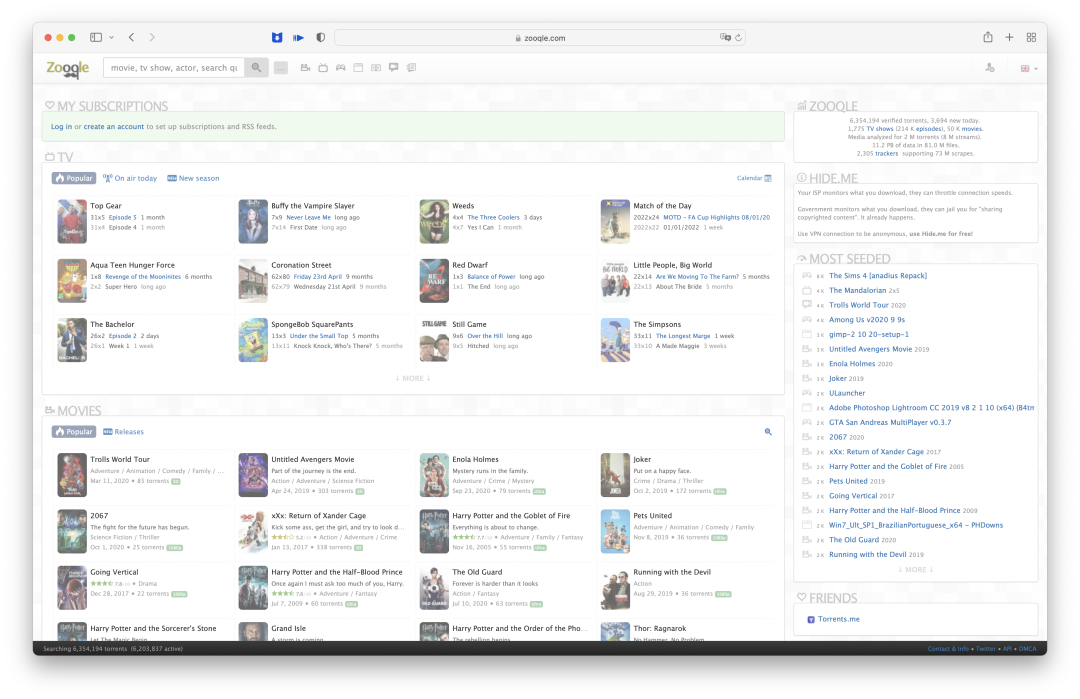Viewport: 1080px width, 699px height.
Task: Click the Zoogle logo
Action: pos(68,68)
